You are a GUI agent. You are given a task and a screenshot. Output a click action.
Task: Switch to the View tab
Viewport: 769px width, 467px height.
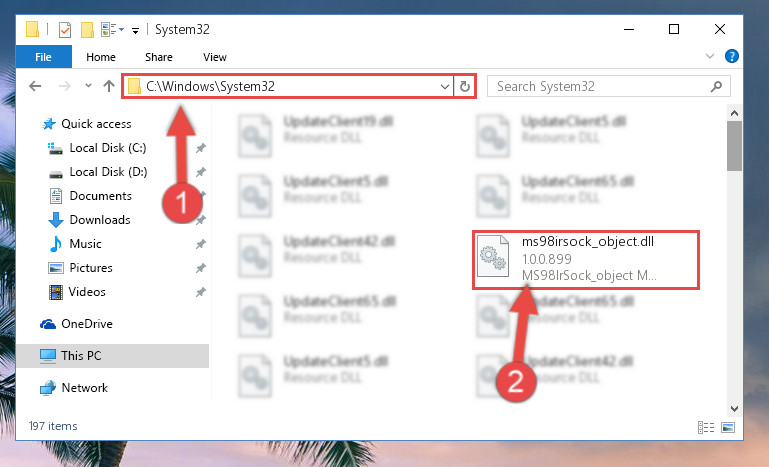click(215, 57)
